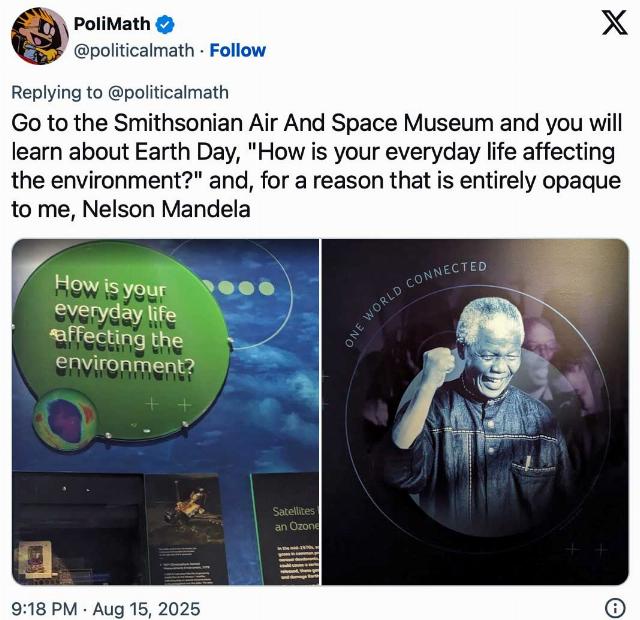The image size is (640, 620).
Task: Click the Satellites an Ozone panel heading
Action: tap(296, 518)
